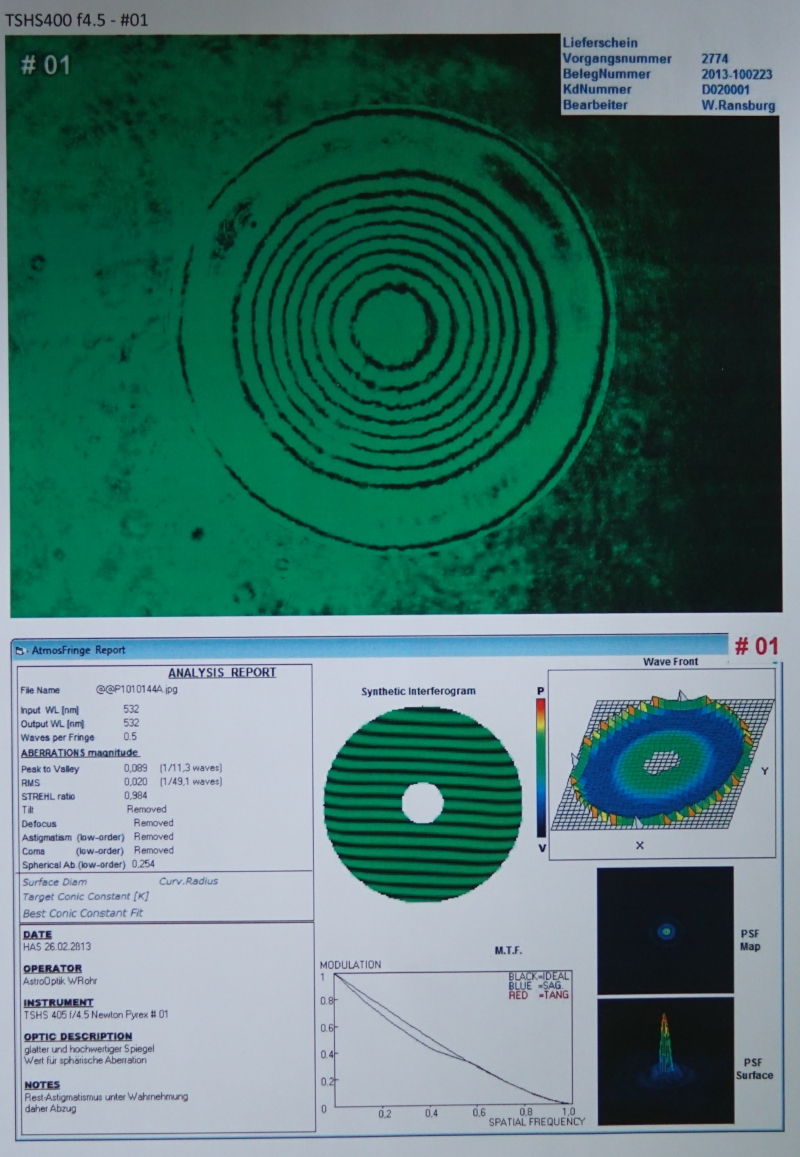This screenshot has height=1157, width=800.
Task: Click the BelegNummer value 2013-100223
Action: (x=738, y=74)
